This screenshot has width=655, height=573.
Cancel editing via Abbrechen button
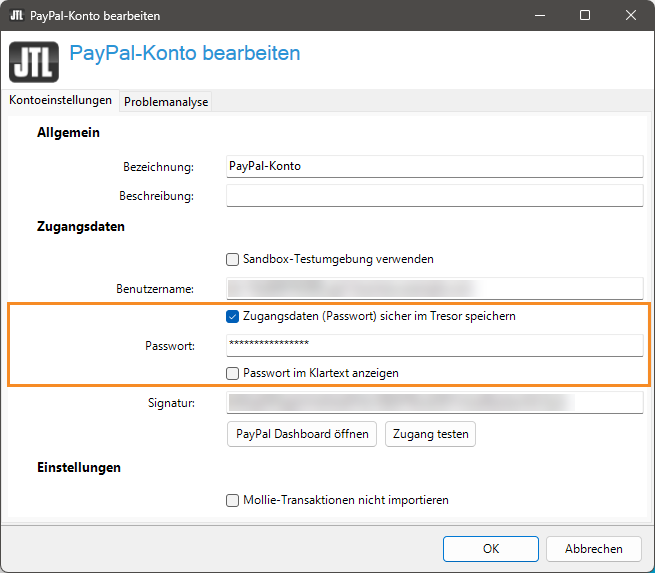click(x=593, y=548)
